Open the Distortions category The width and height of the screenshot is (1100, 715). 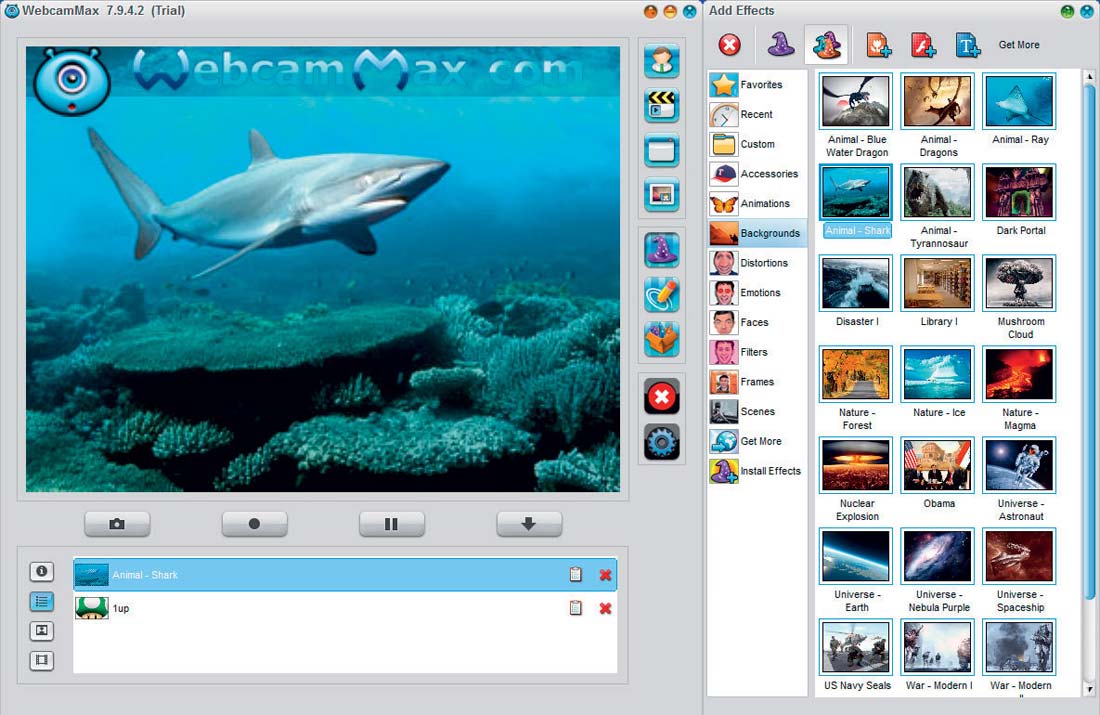(757, 263)
